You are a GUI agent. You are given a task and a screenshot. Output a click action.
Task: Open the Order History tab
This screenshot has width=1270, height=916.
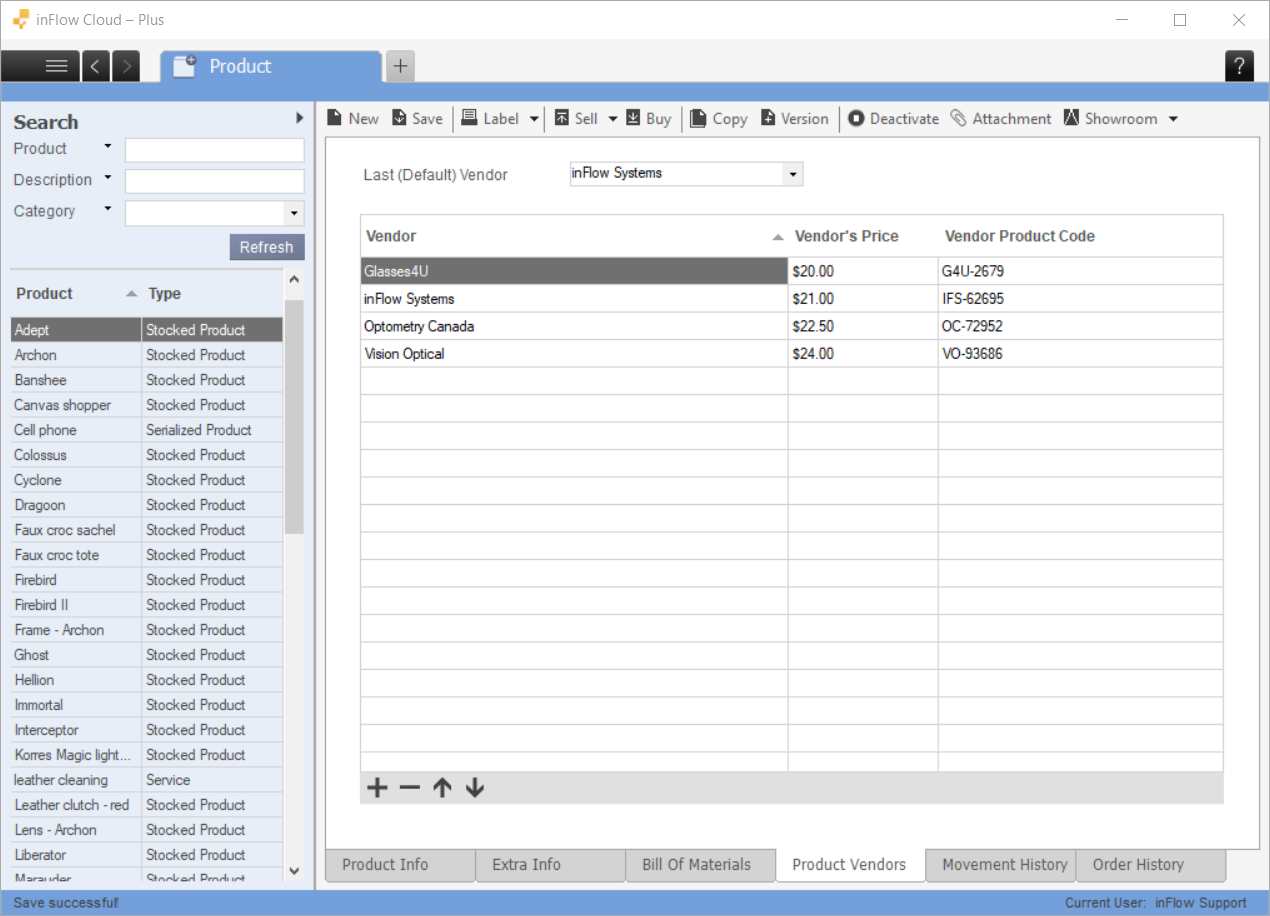coord(1150,865)
